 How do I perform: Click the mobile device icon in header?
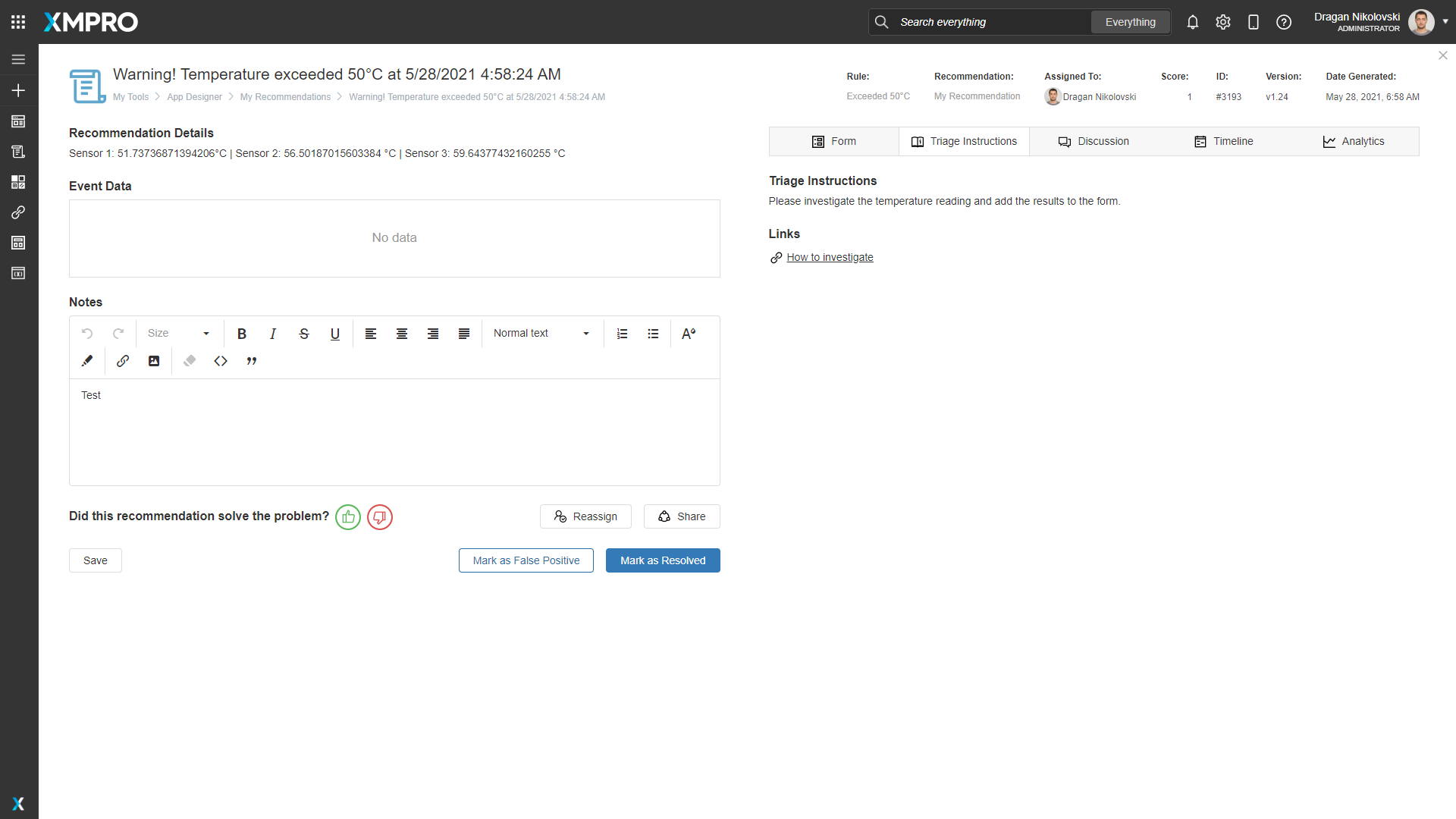(1254, 22)
